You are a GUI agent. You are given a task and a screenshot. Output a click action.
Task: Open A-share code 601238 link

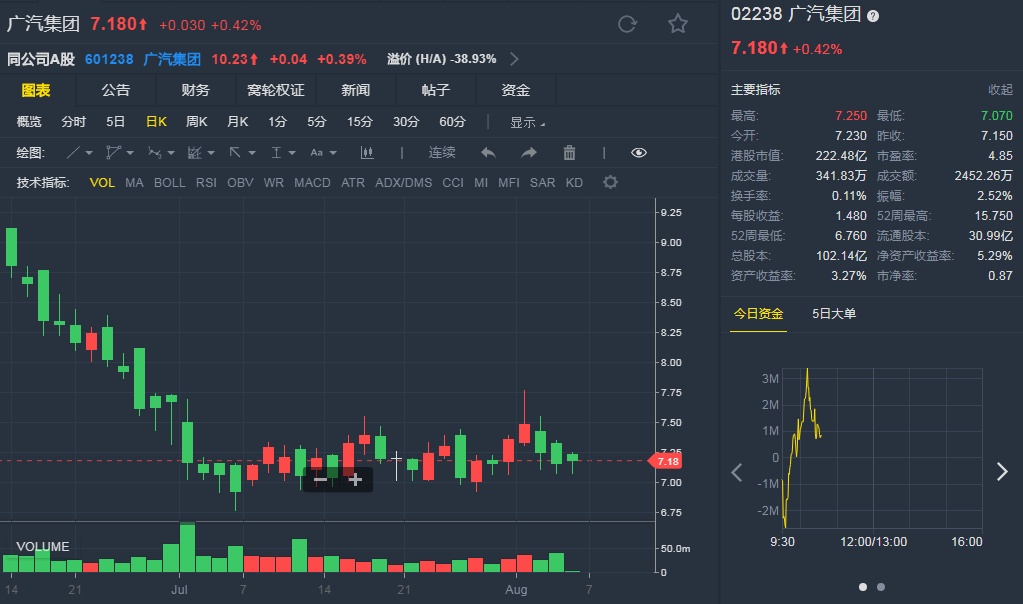pos(109,59)
